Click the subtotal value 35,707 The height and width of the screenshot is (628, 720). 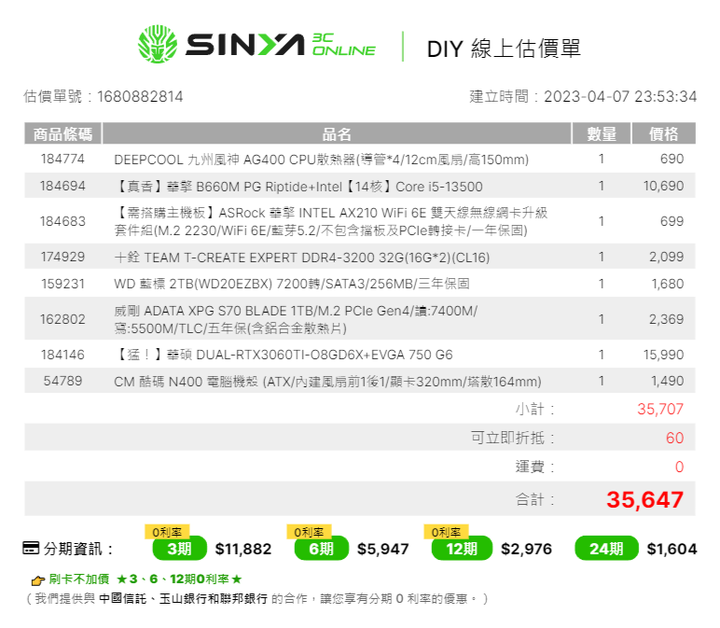tap(661, 409)
